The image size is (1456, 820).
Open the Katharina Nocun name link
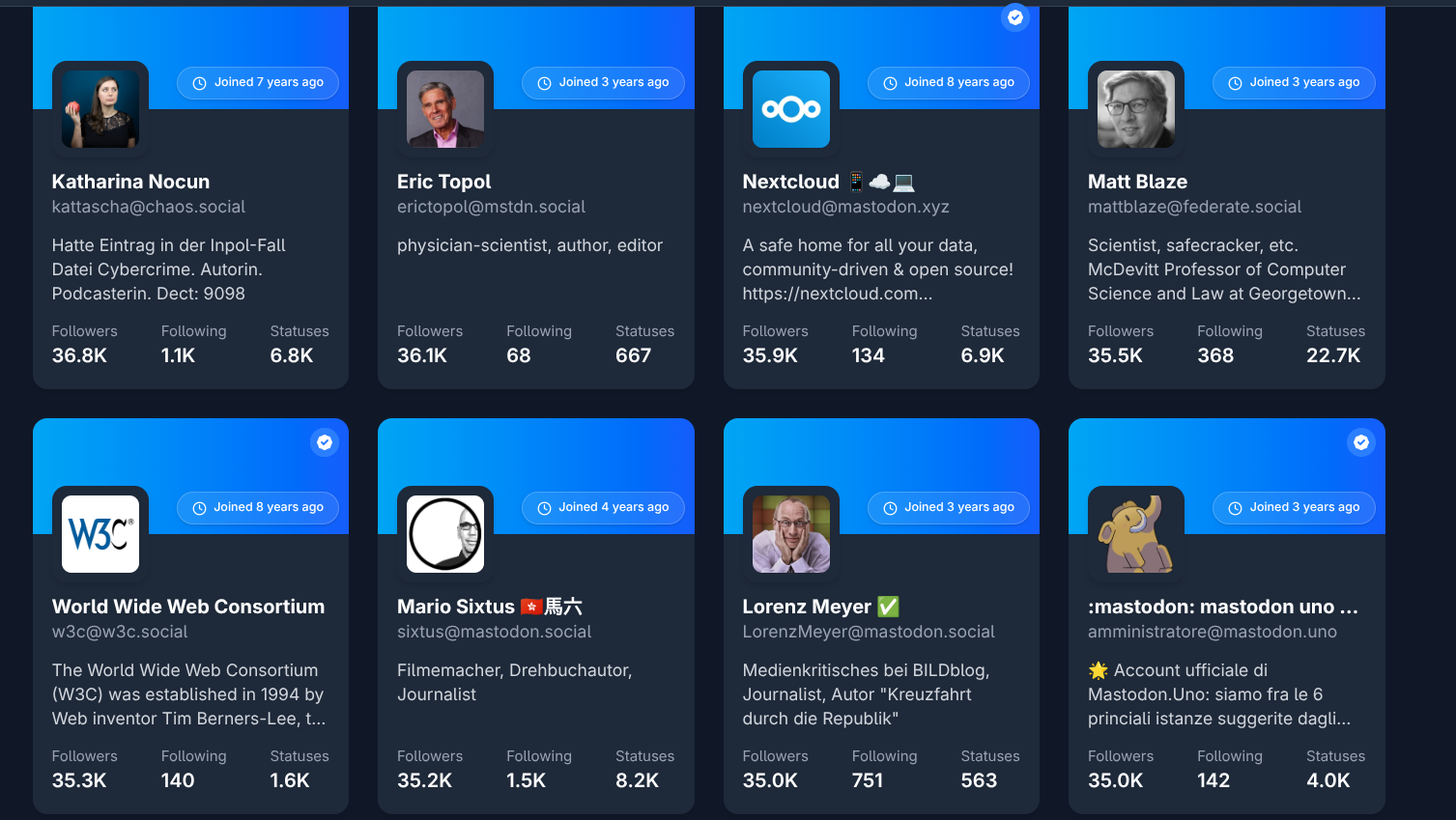130,182
